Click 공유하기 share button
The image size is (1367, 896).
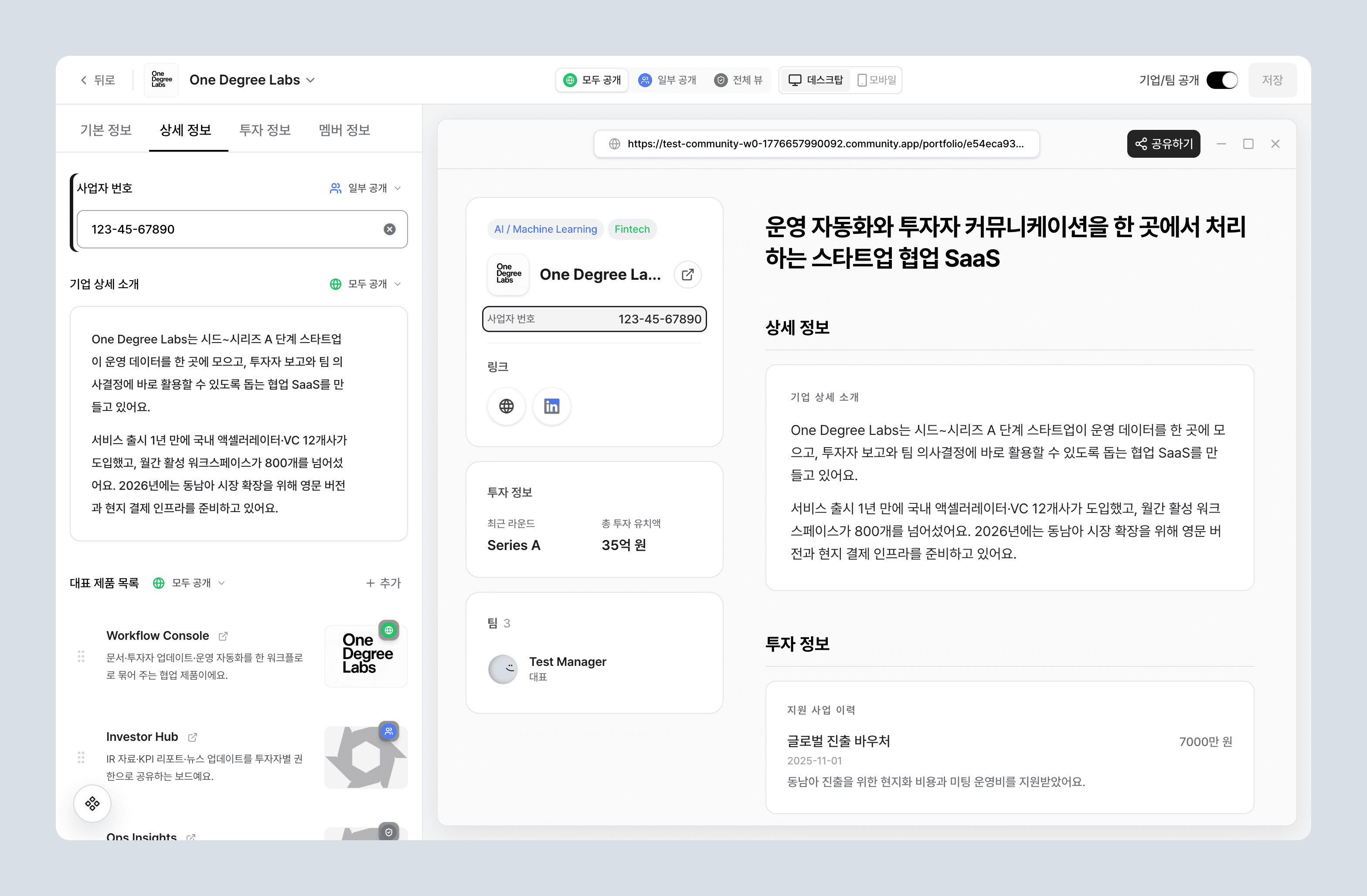[x=1163, y=143]
